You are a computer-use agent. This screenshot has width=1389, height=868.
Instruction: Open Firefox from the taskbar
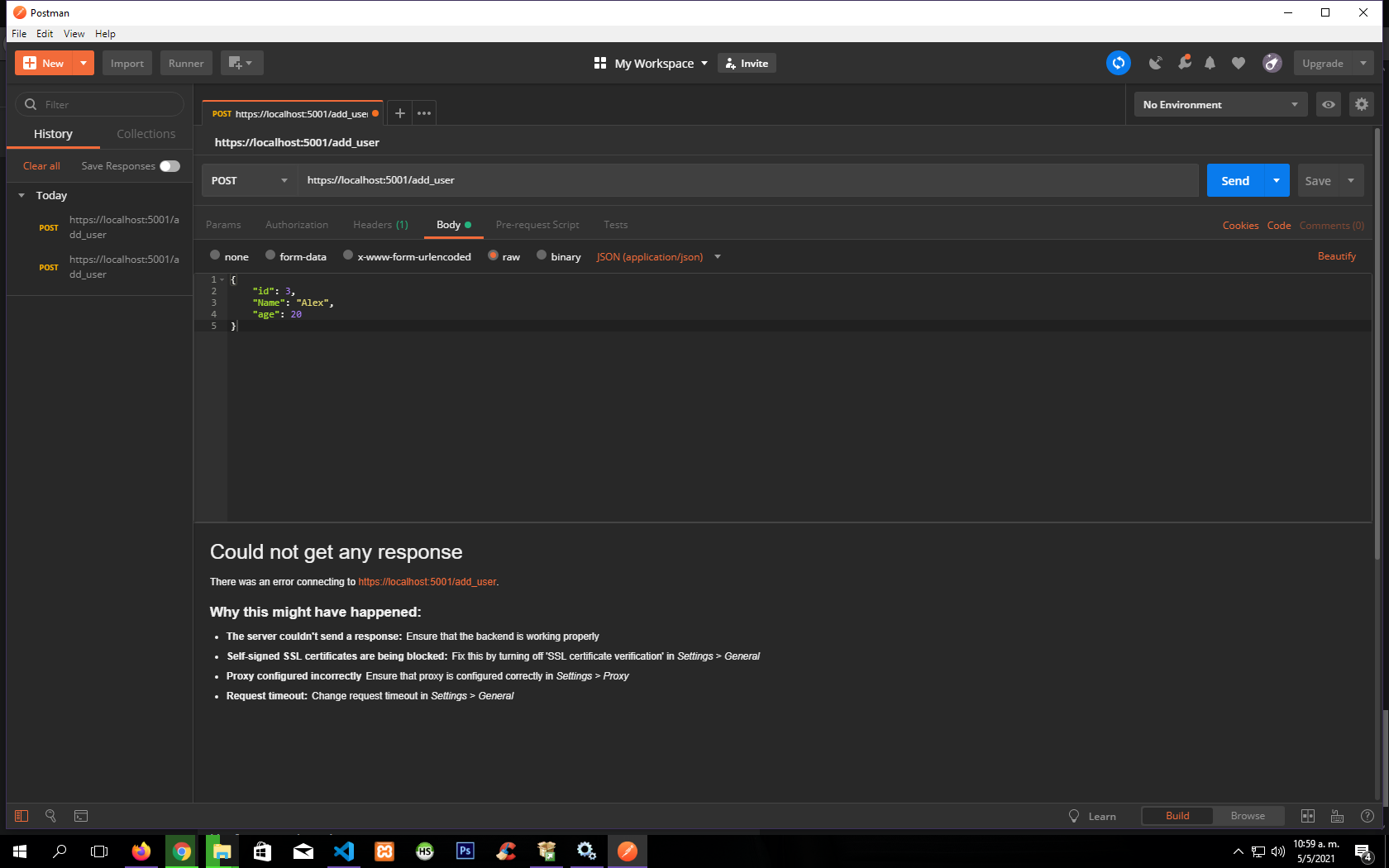[x=141, y=851]
